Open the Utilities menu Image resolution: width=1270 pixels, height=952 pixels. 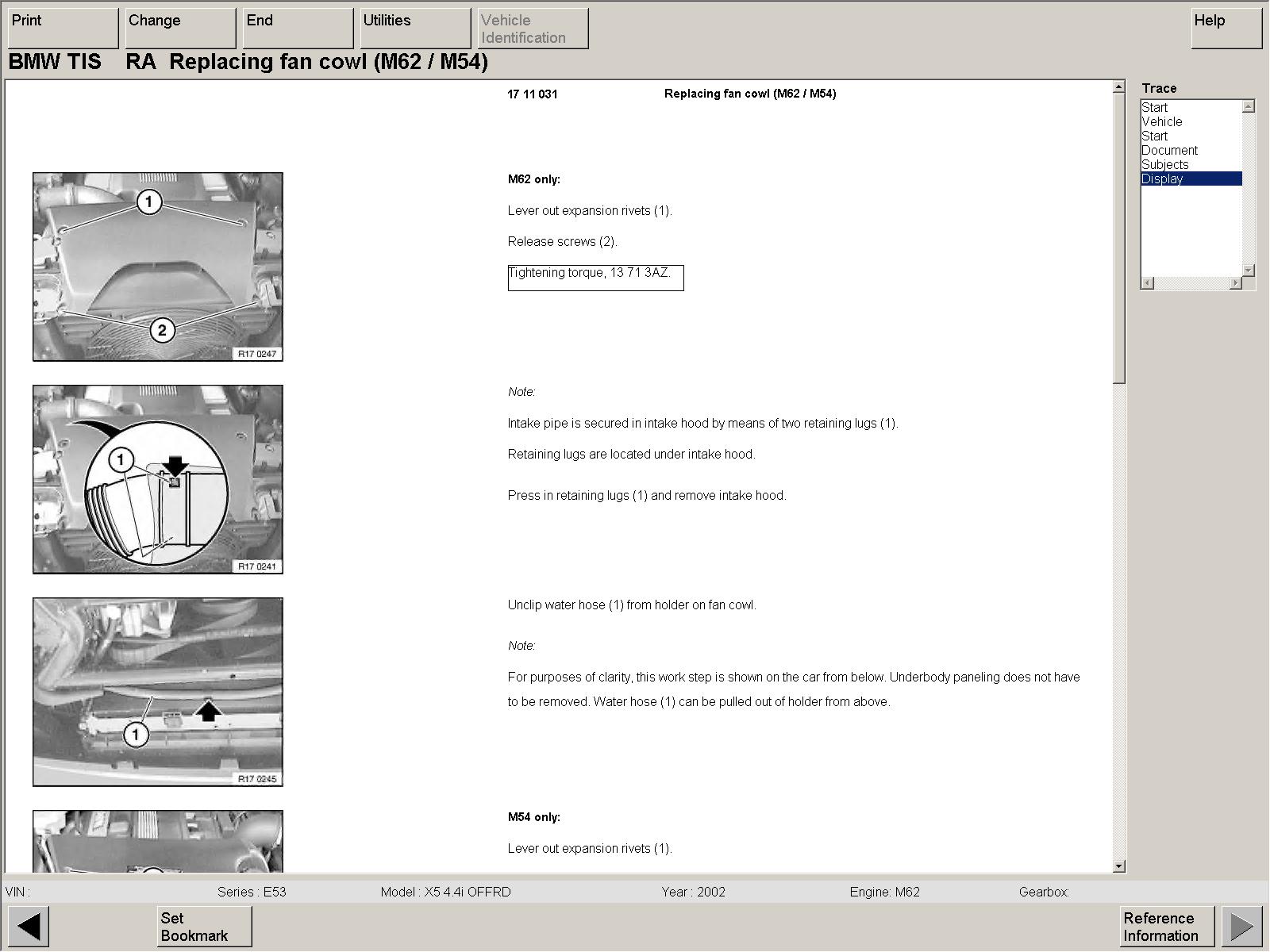(x=415, y=28)
